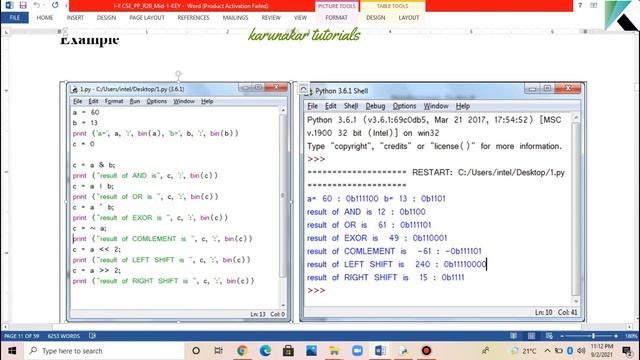Show hidden tray icons chevron
This screenshot has height=360, width=640.
pos(547,351)
